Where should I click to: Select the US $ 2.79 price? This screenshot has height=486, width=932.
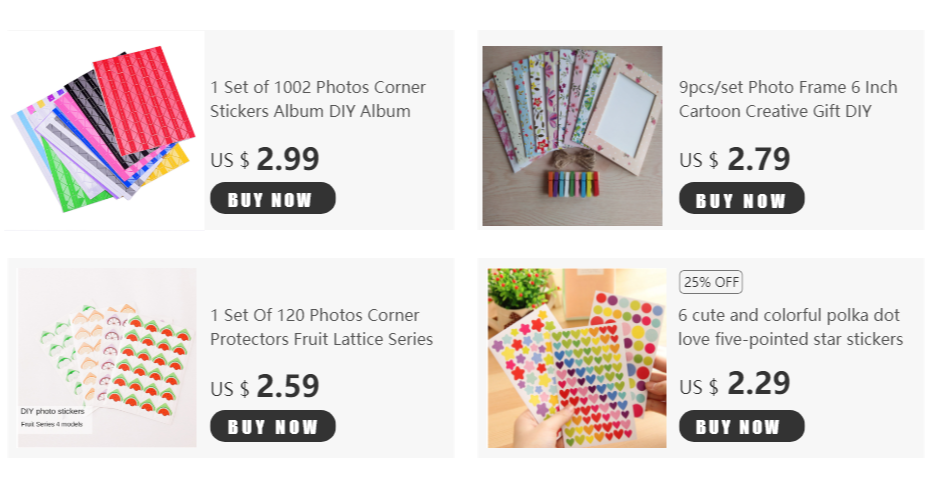tap(735, 159)
